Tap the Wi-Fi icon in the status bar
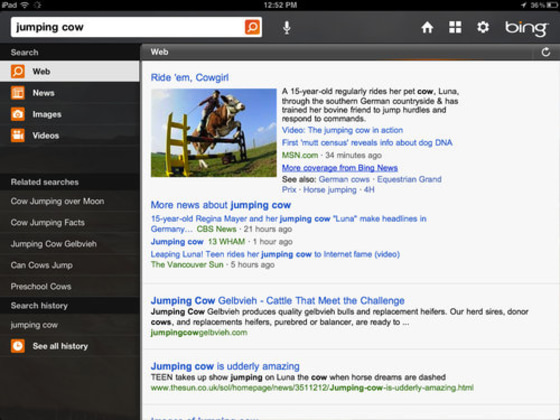The image size is (560, 420). pyautogui.click(x=24, y=5)
